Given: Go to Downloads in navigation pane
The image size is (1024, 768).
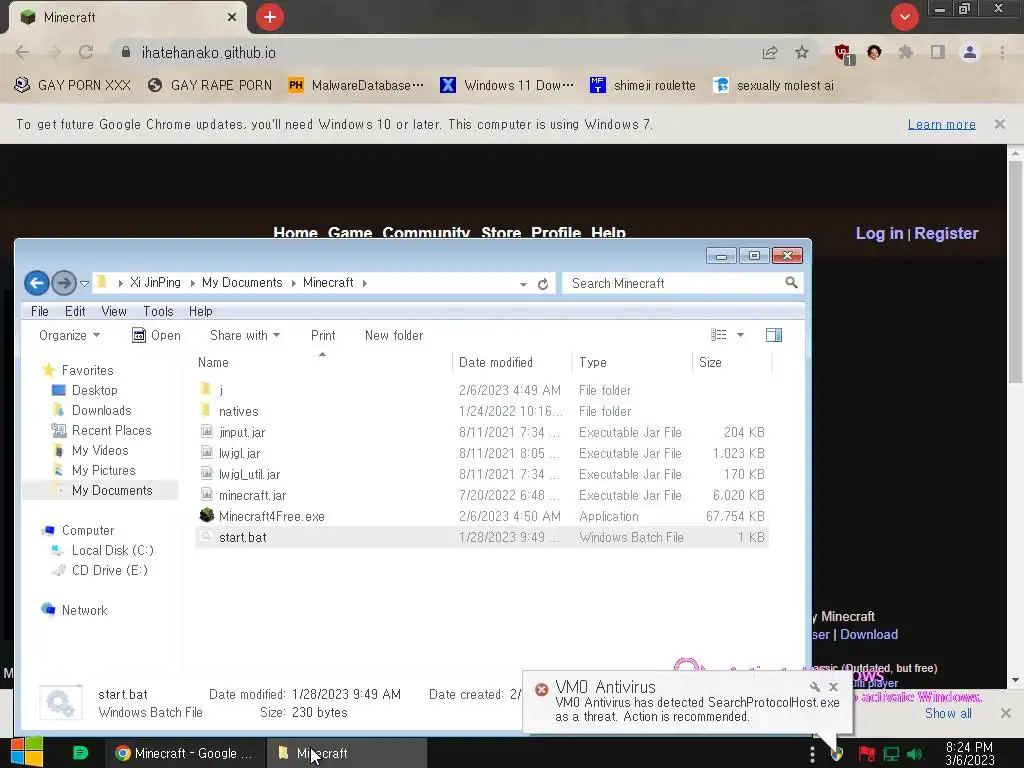Looking at the screenshot, I should 101,411.
